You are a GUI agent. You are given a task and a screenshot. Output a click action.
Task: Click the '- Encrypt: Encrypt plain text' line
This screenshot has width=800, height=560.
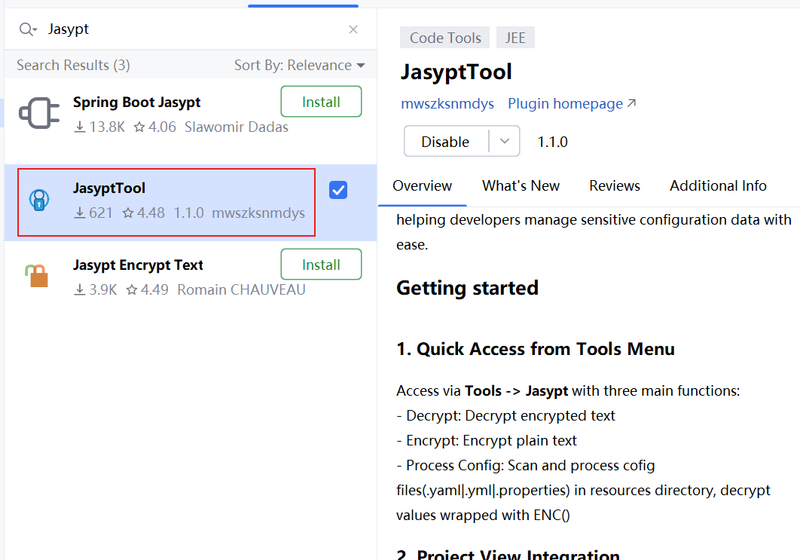coord(486,441)
